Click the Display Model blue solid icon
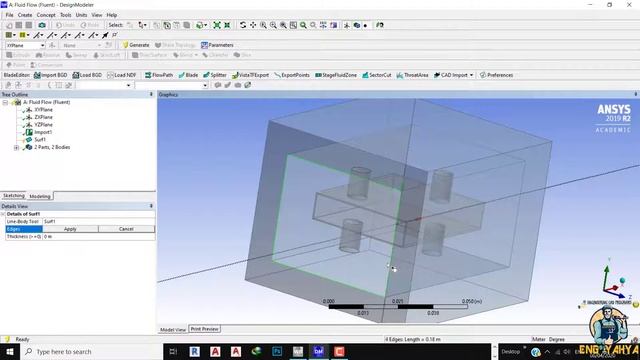Image resolution: width=640 pixels, height=360 pixels. click(x=357, y=25)
